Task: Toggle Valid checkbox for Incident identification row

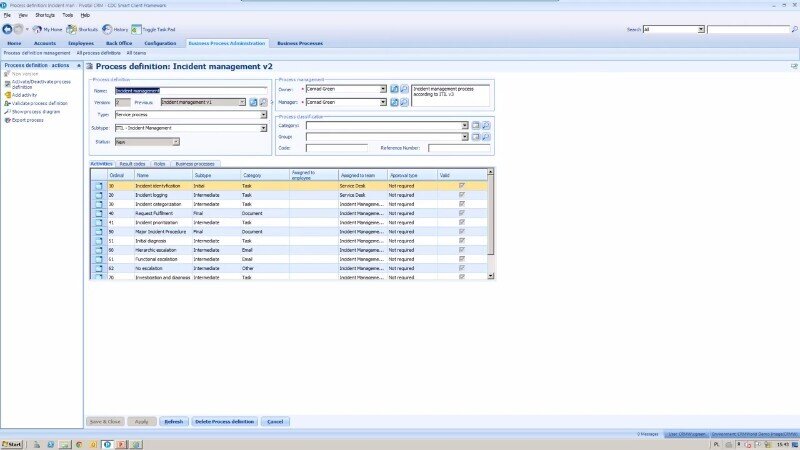Action: [461, 186]
